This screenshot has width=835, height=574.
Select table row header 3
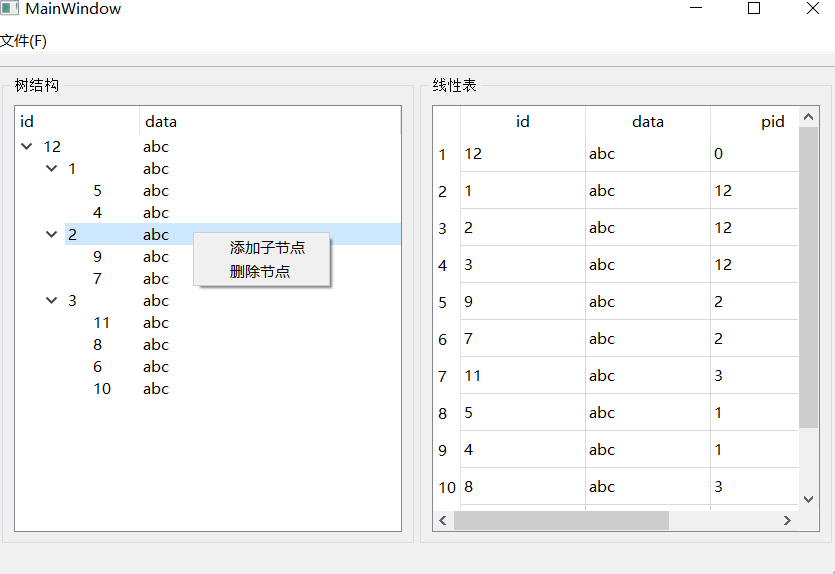pos(447,228)
